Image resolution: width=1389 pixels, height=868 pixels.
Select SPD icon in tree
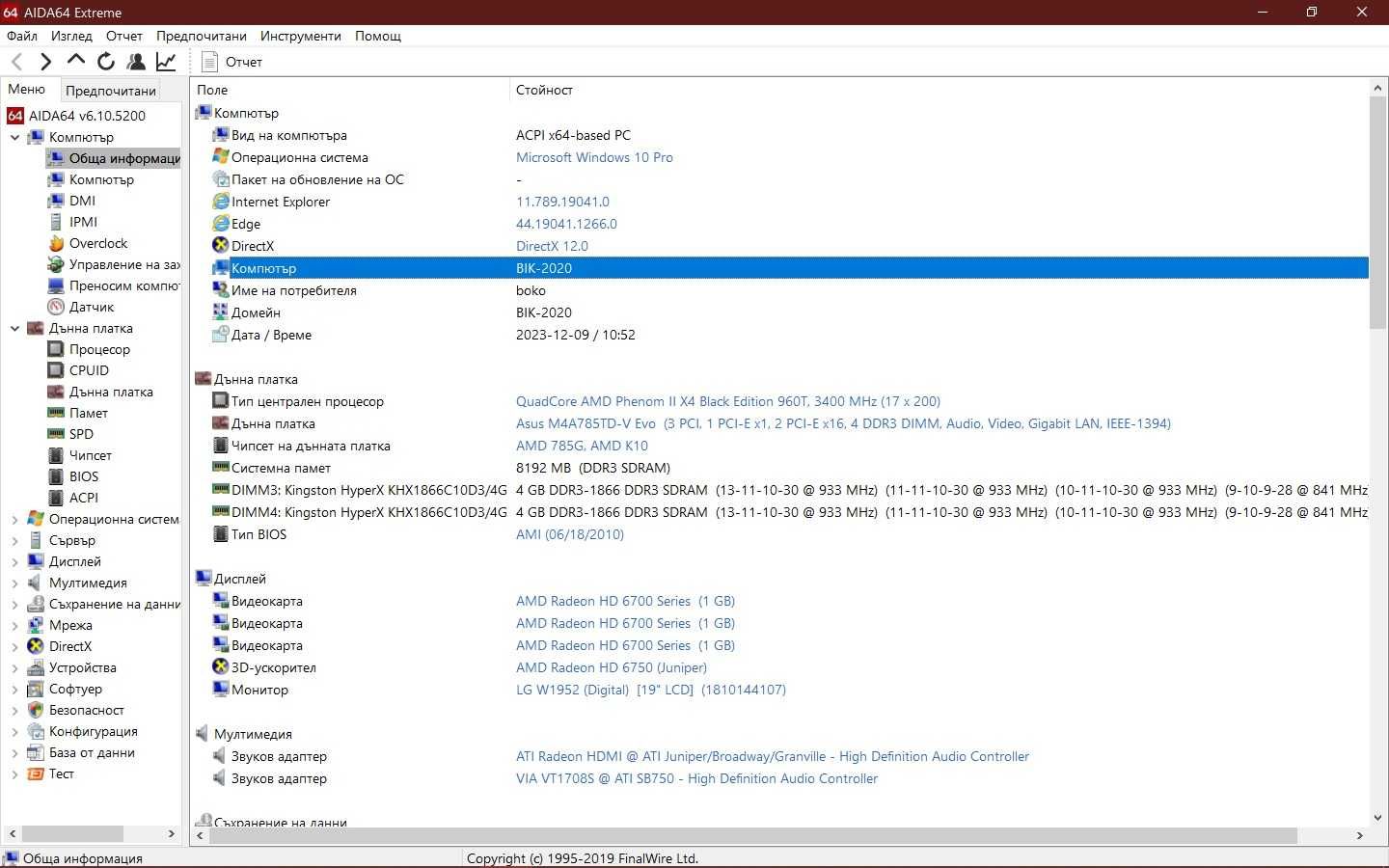coord(56,434)
